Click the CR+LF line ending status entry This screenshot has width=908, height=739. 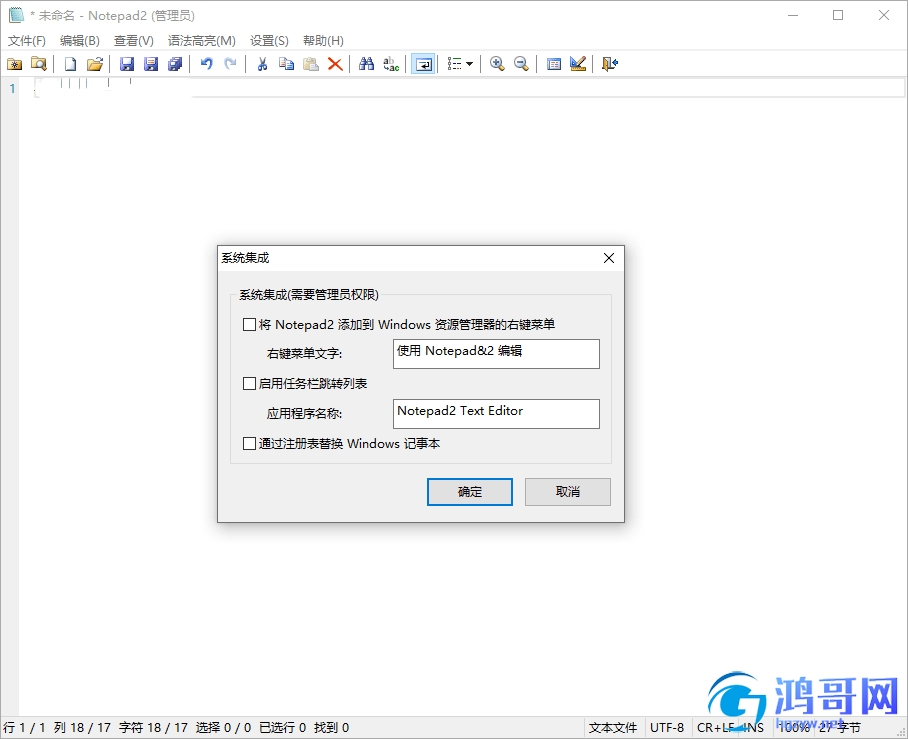(x=716, y=727)
